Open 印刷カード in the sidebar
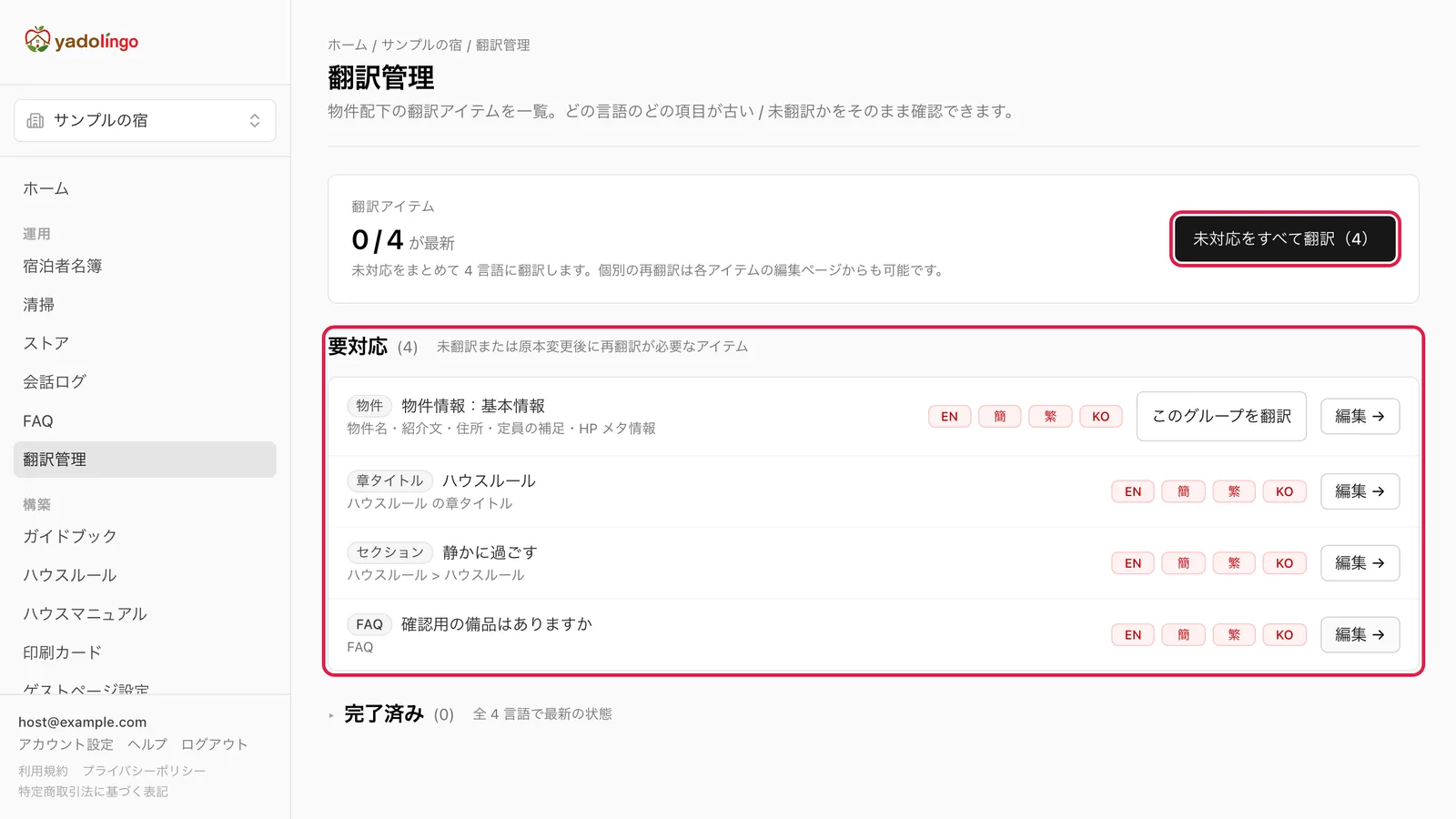This screenshot has height=819, width=1456. click(63, 652)
